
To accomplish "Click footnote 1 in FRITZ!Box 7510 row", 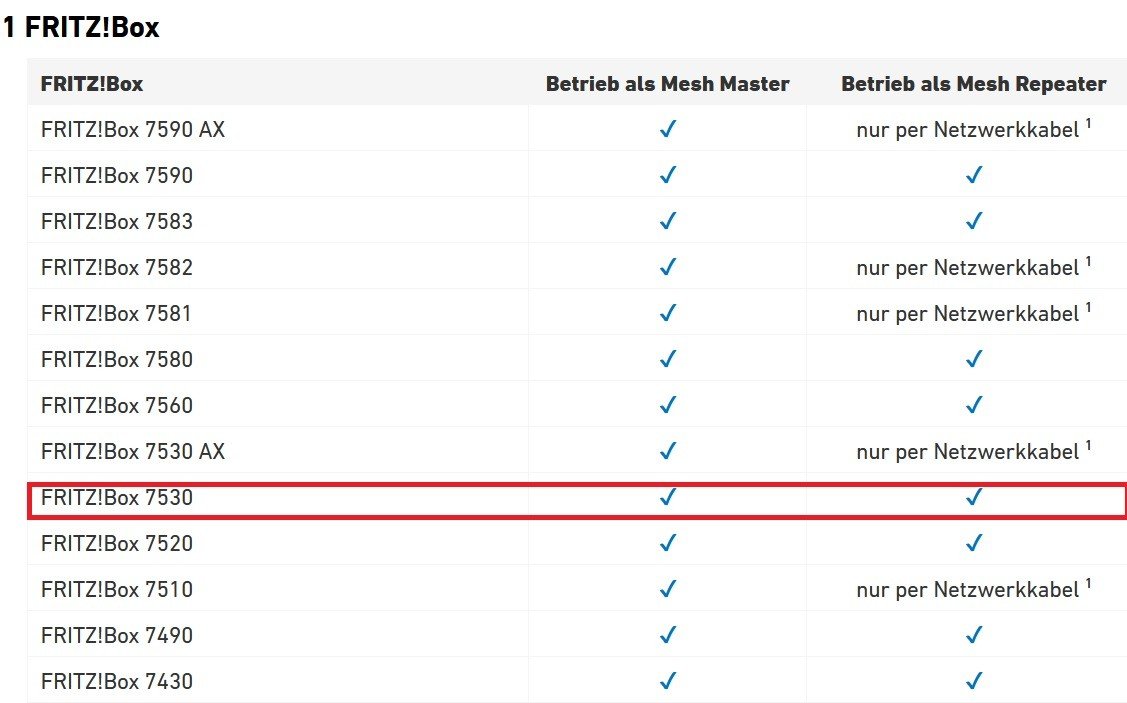I will coord(1088,584).
